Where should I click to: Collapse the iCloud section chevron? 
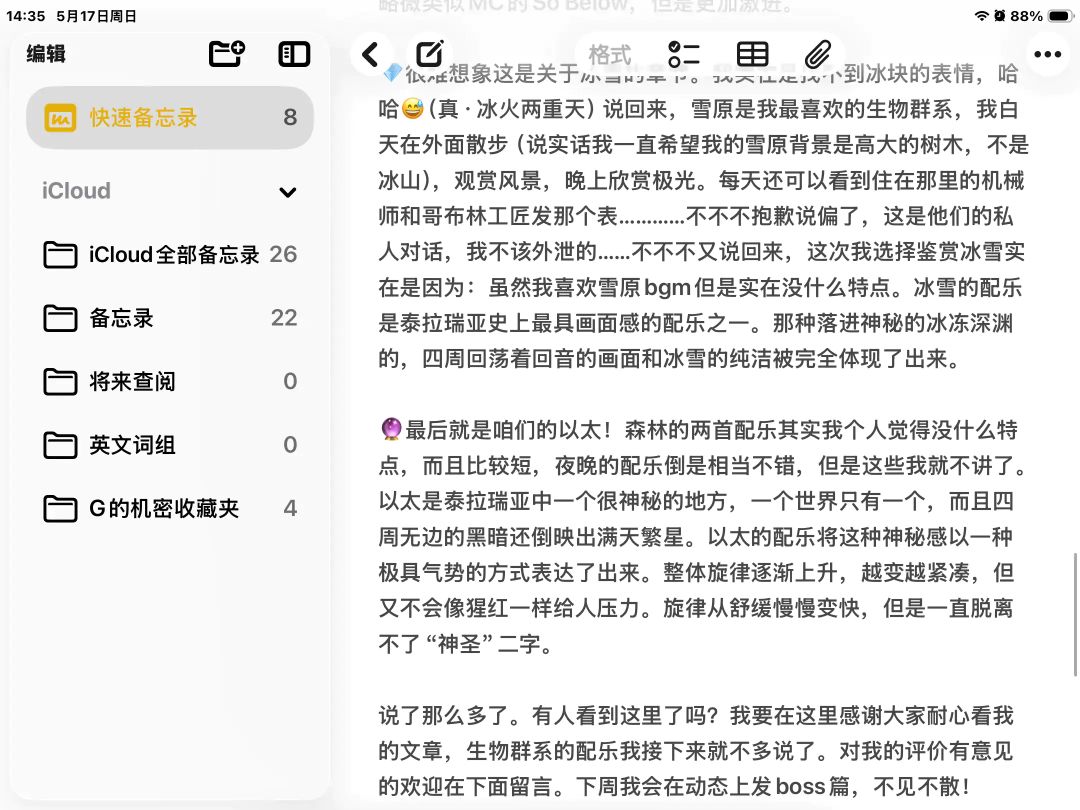coord(288,191)
